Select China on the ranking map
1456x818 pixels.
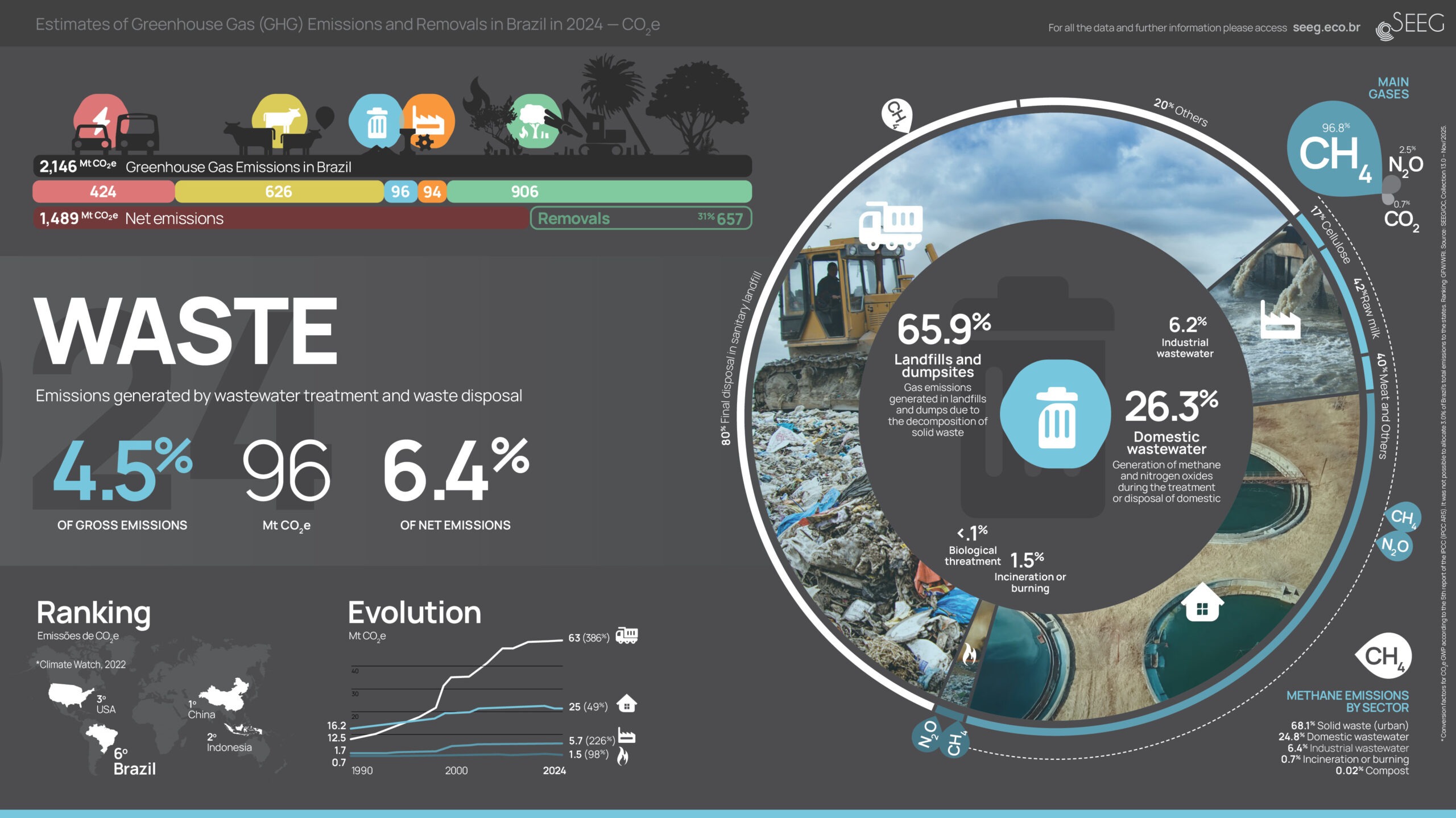(x=226, y=695)
